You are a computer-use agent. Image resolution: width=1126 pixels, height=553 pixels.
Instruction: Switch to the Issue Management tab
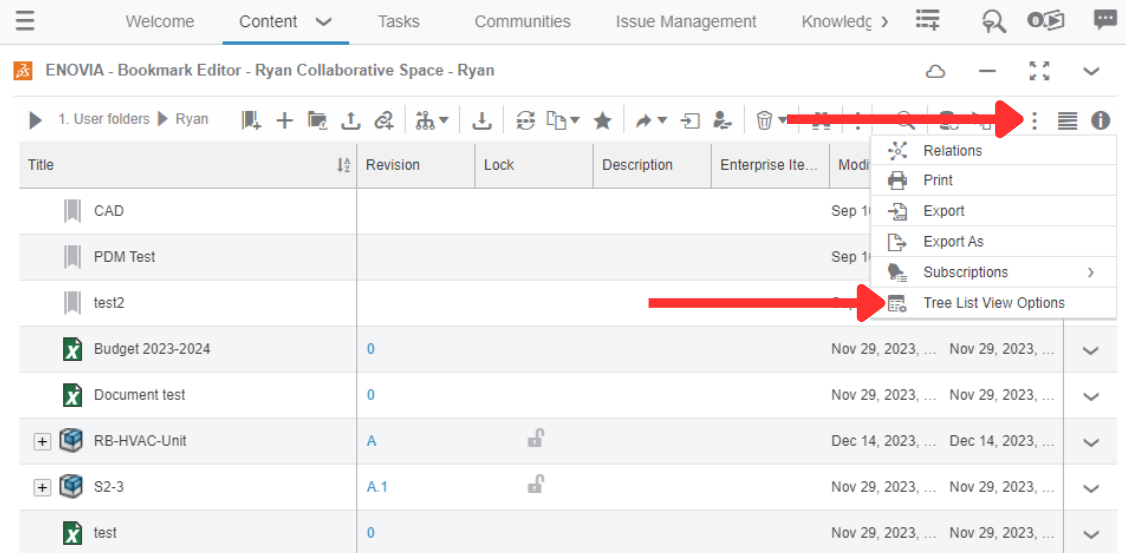click(685, 21)
